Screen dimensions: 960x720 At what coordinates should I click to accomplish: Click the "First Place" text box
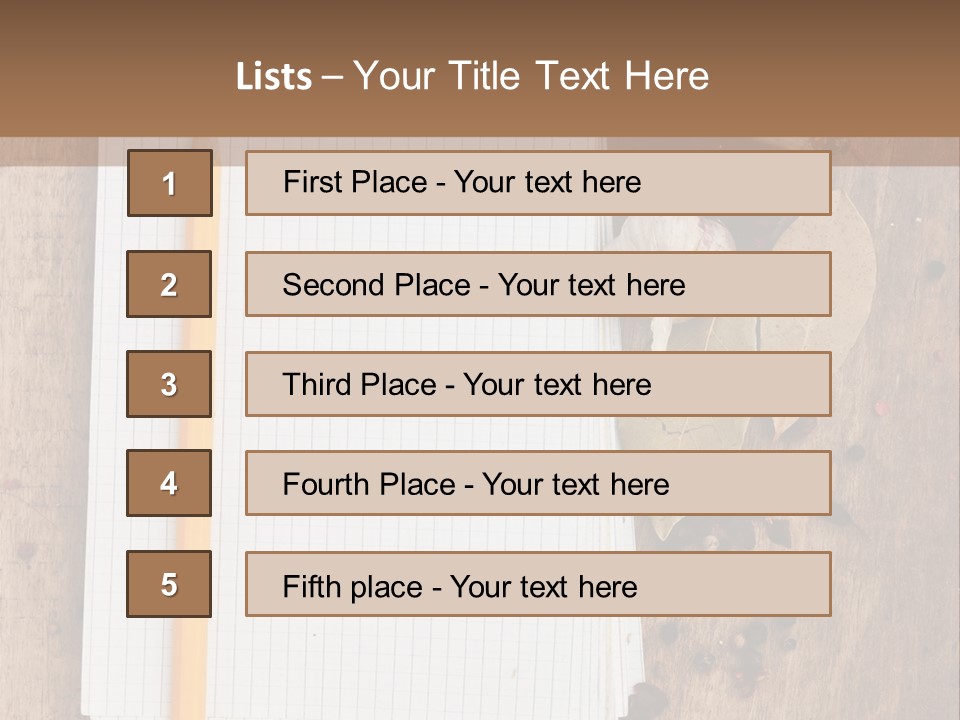(538, 183)
